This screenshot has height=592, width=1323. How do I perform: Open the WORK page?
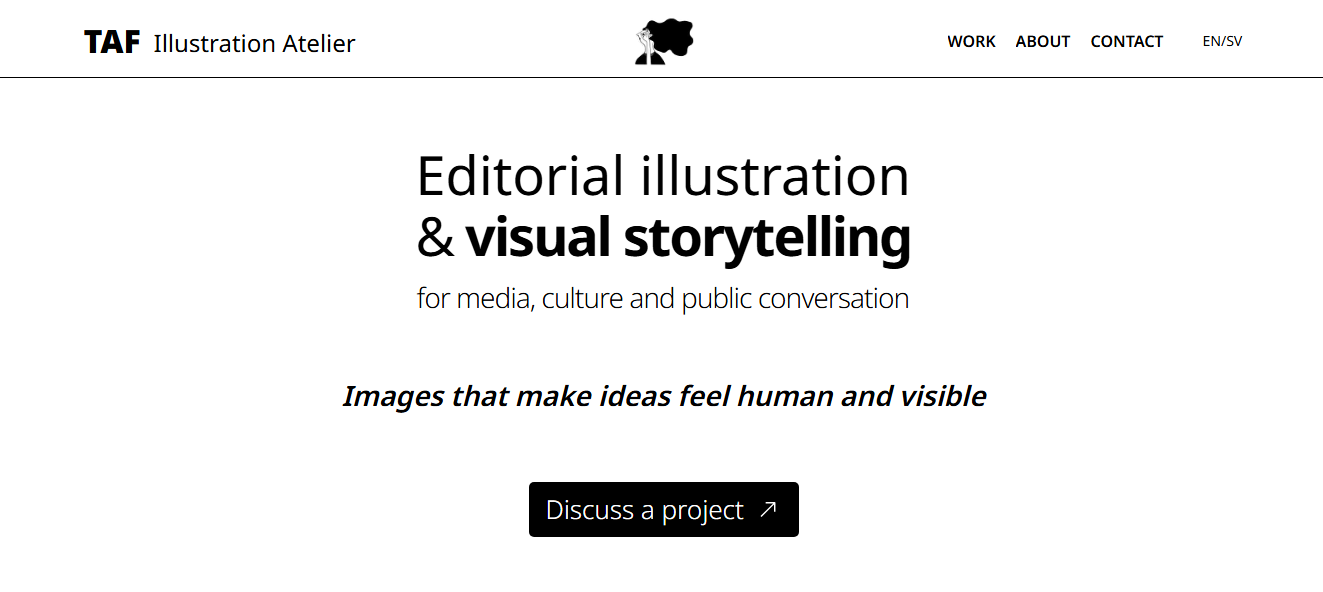[971, 42]
